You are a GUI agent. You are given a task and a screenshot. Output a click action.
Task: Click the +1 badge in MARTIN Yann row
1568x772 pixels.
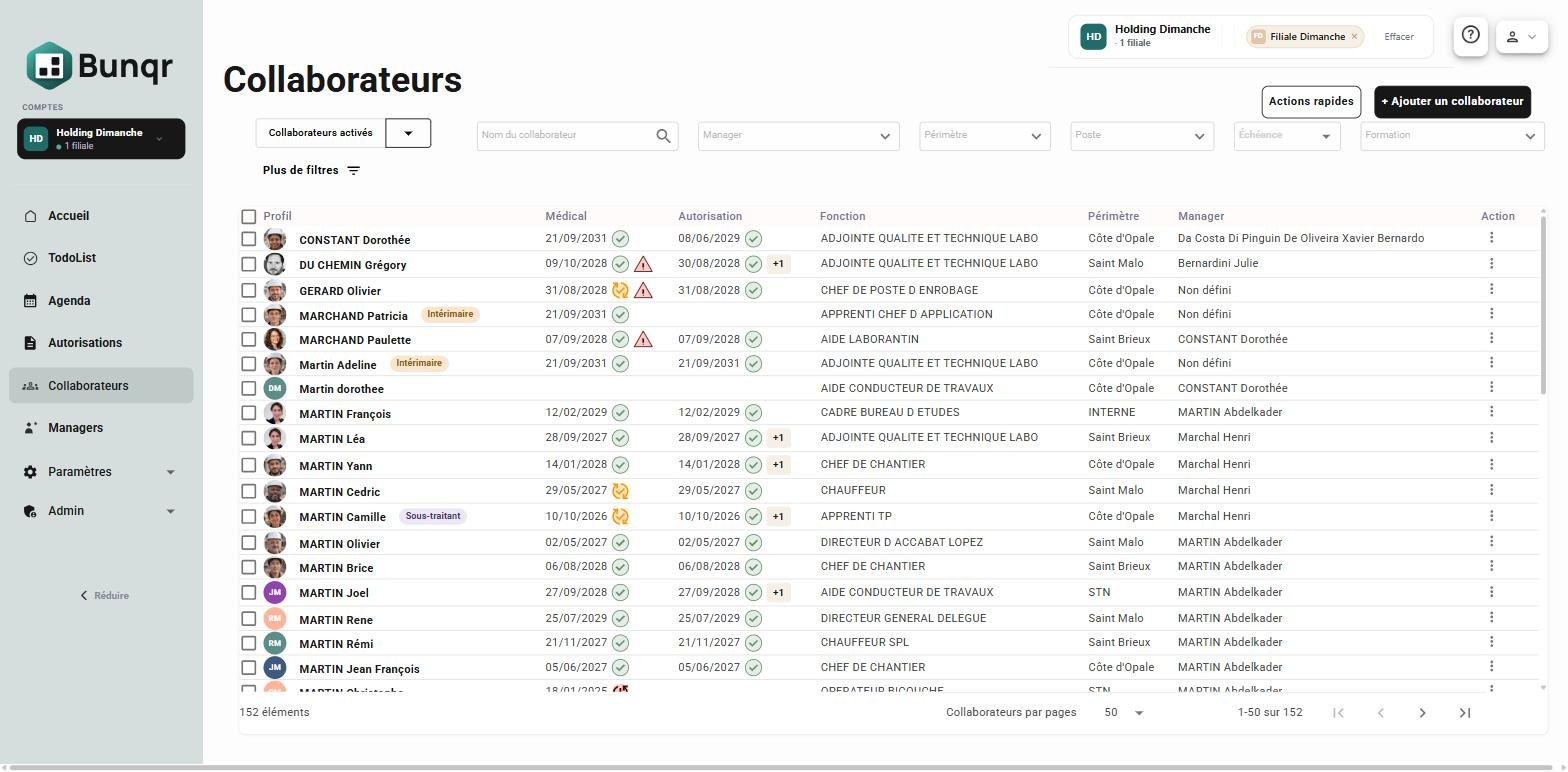[779, 465]
